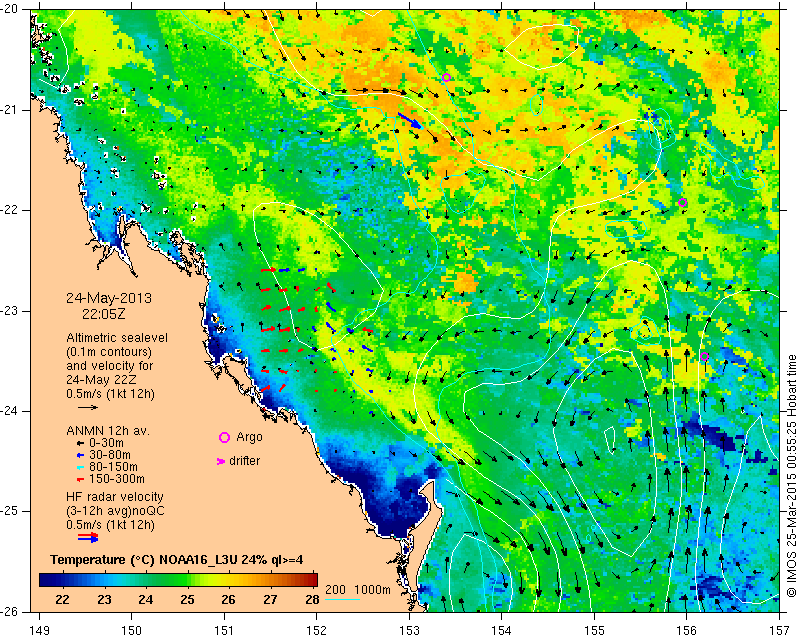The height and width of the screenshot is (640, 800).
Task: Click longitude axis label 155
Action: (x=594, y=631)
